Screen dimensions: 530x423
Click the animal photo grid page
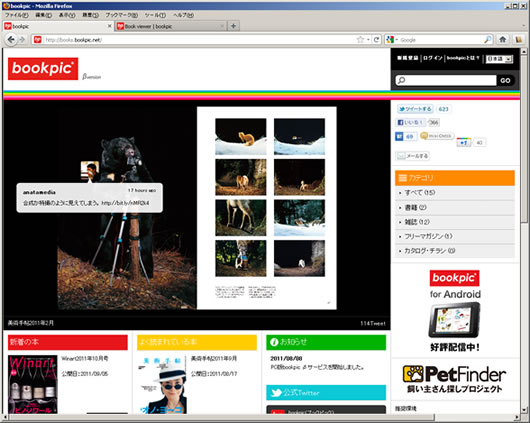point(267,208)
